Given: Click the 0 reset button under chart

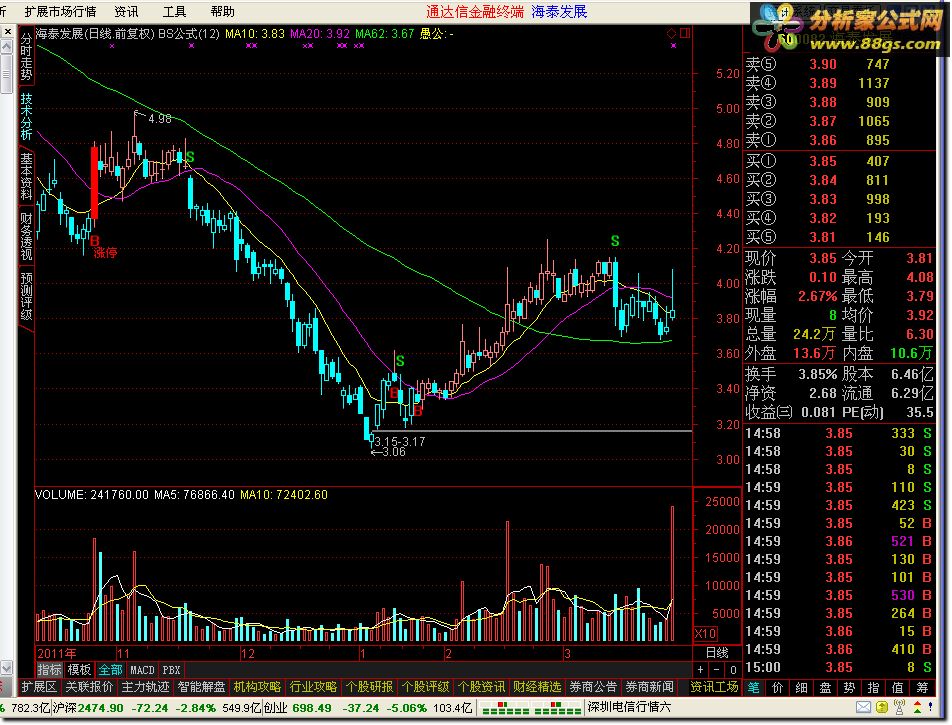Looking at the screenshot, I should click(733, 670).
